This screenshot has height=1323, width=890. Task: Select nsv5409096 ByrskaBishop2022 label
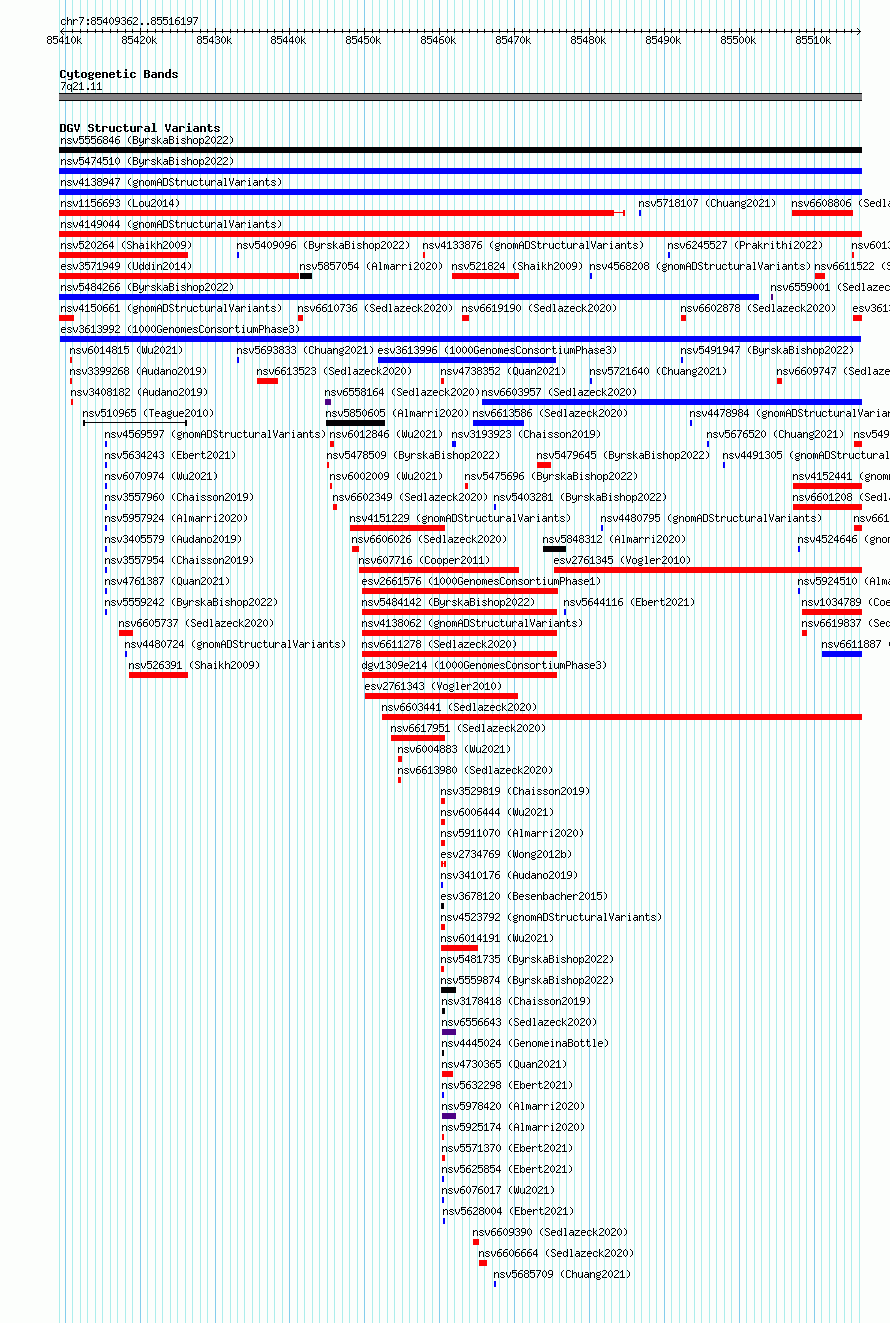(323, 245)
